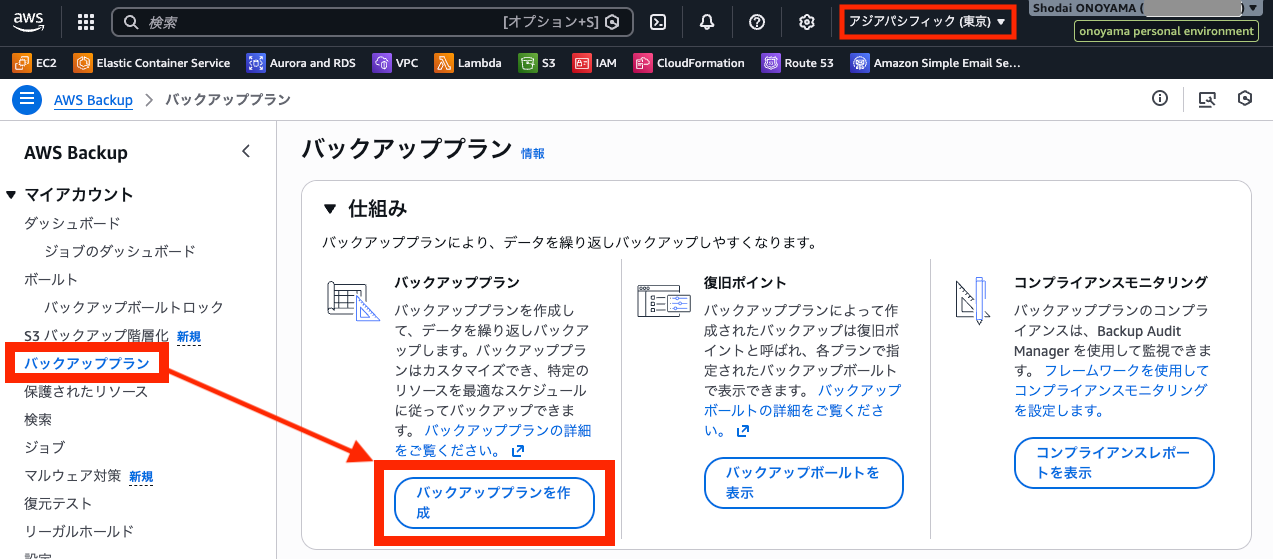
Task: Open バックアップボールトロック in sidebar
Action: [x=134, y=307]
